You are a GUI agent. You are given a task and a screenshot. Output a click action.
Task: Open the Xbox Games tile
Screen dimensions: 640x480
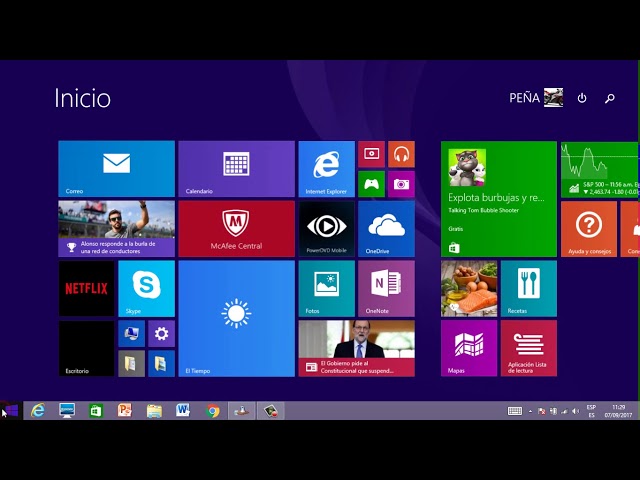click(371, 184)
